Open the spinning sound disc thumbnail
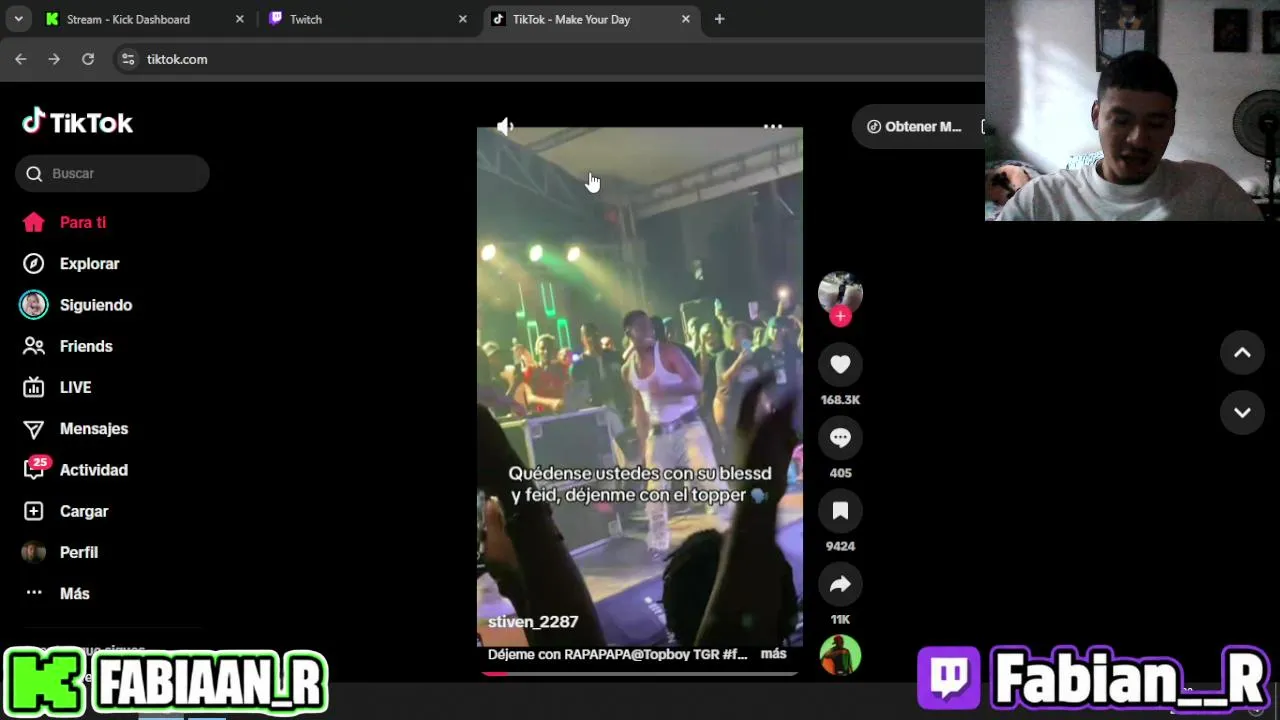This screenshot has width=1280, height=720. pyautogui.click(x=840, y=656)
